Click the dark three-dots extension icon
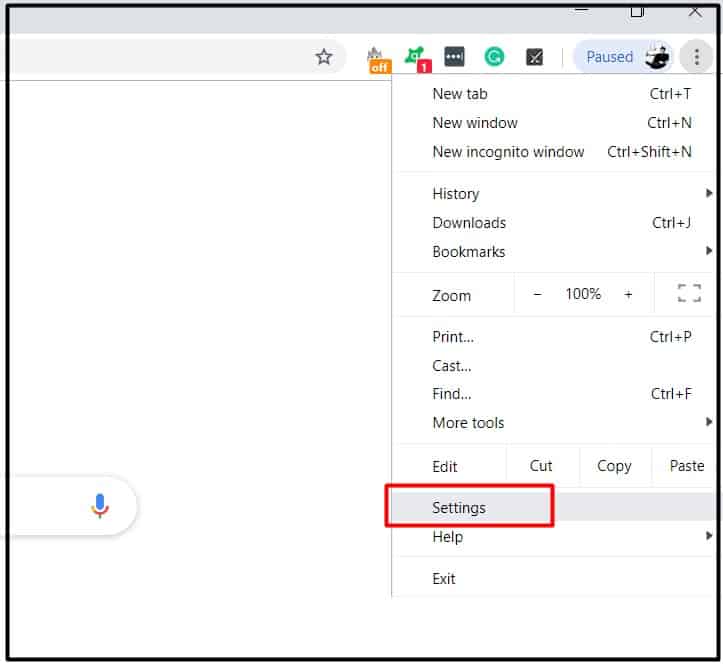This screenshot has width=723, height=667. coord(454,57)
